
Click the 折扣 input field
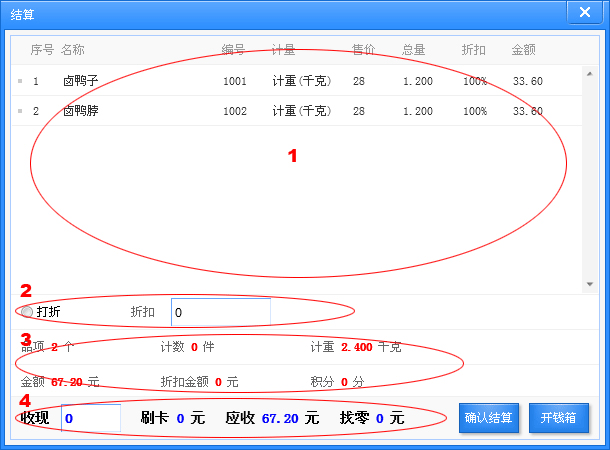click(221, 312)
